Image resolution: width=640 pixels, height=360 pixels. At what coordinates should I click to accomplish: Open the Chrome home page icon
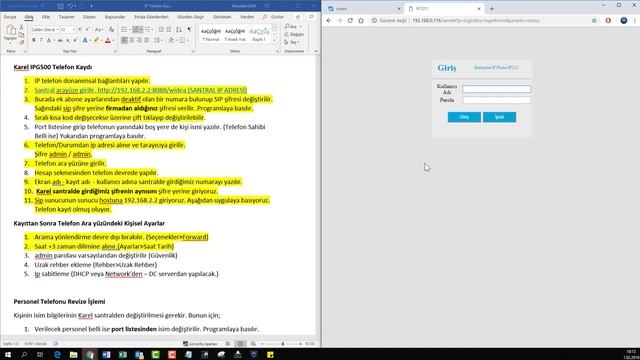[x=361, y=20]
